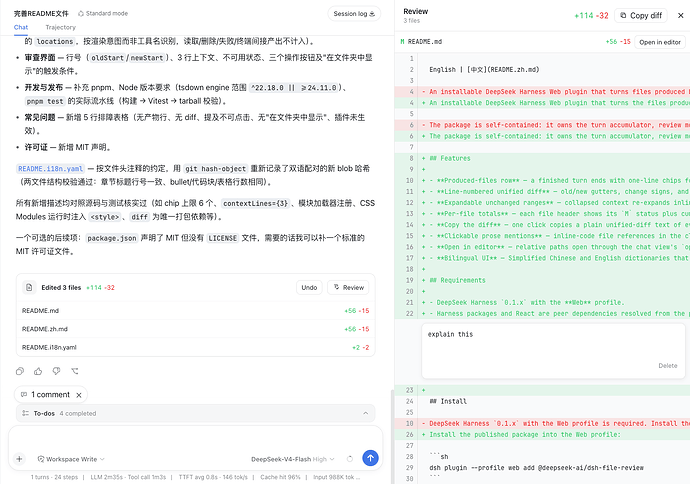Click the '1 turns · 24 steps' status entry
Screen dimensions: 690x484
pyautogui.click(x=54, y=477)
